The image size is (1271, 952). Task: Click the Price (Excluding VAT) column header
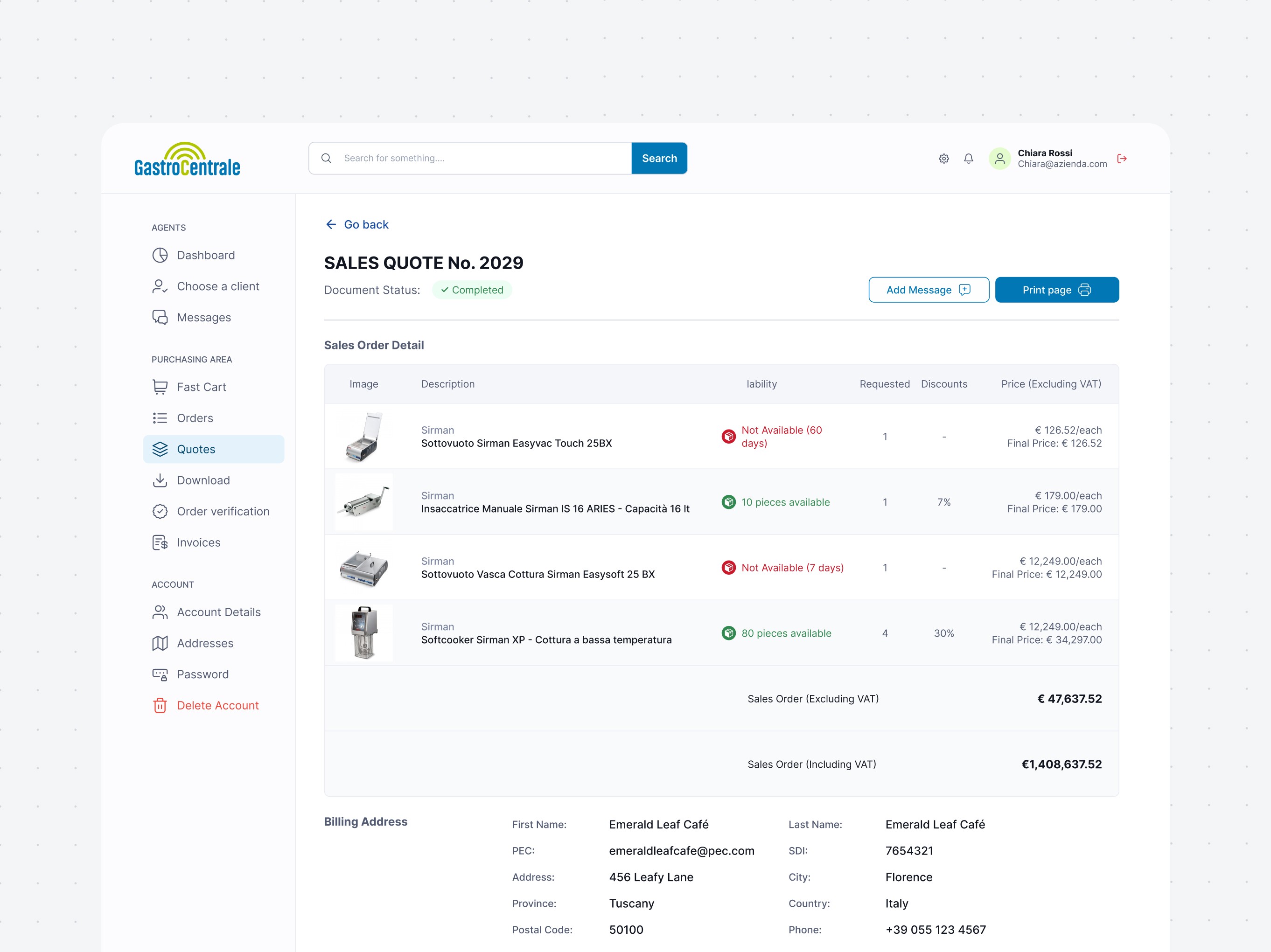[1051, 384]
